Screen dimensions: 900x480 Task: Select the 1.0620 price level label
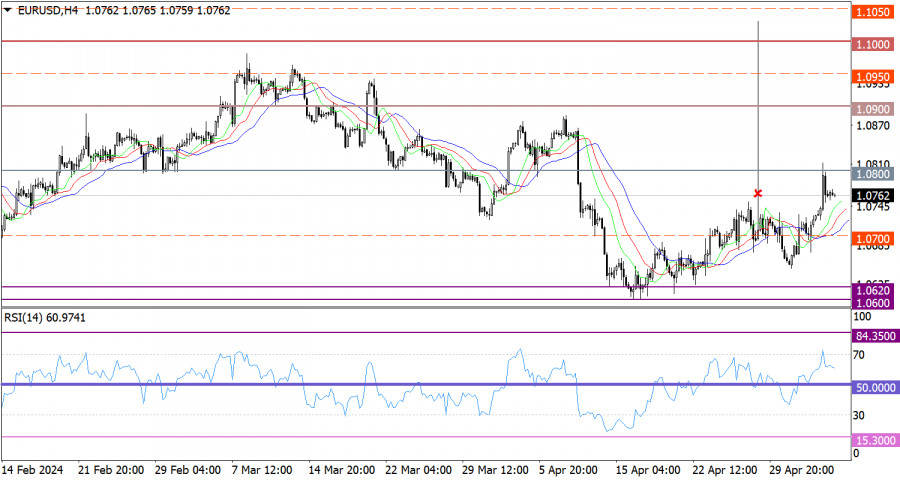[872, 291]
